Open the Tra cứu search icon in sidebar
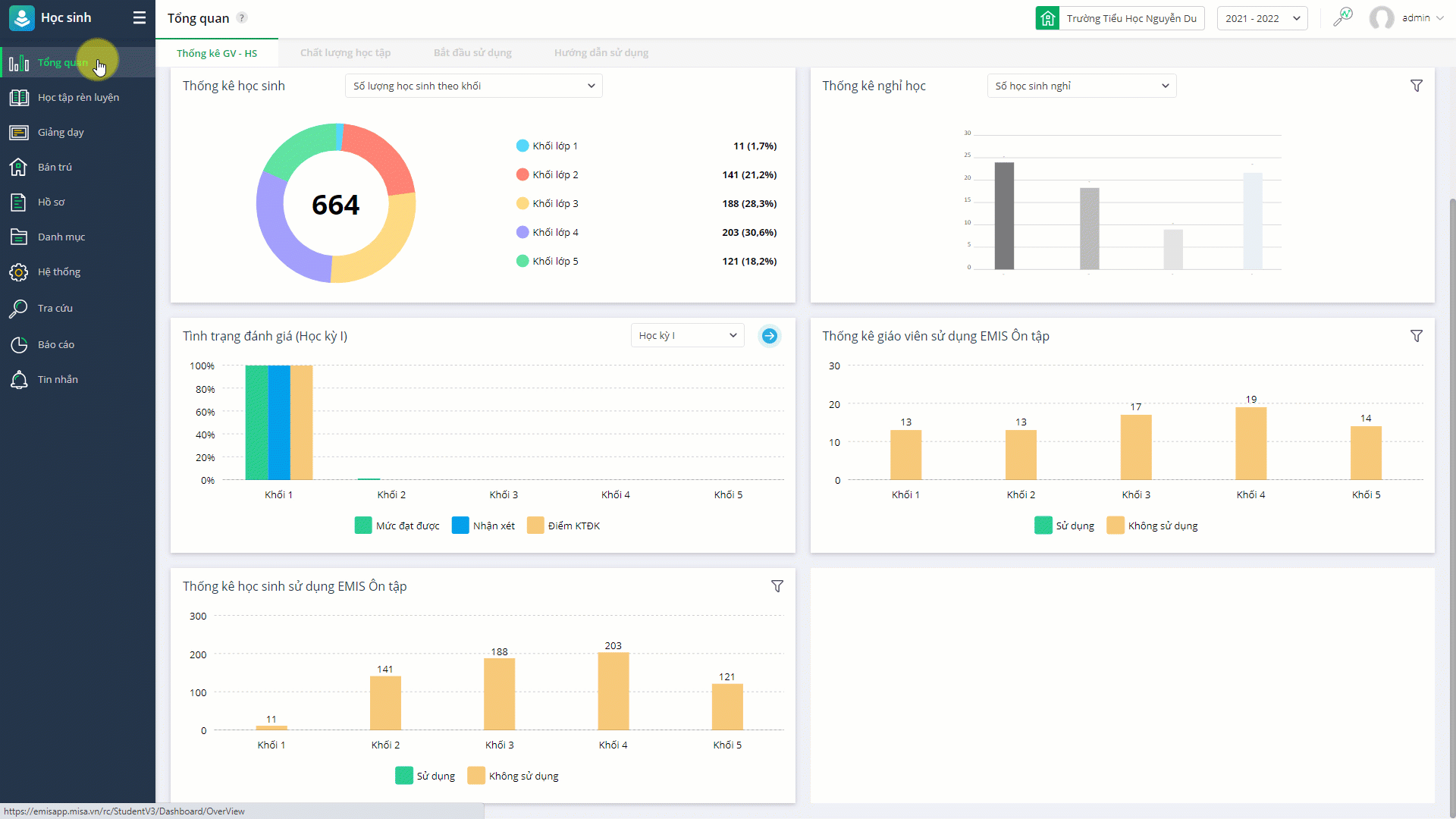This screenshot has width=1456, height=819. pyautogui.click(x=18, y=309)
